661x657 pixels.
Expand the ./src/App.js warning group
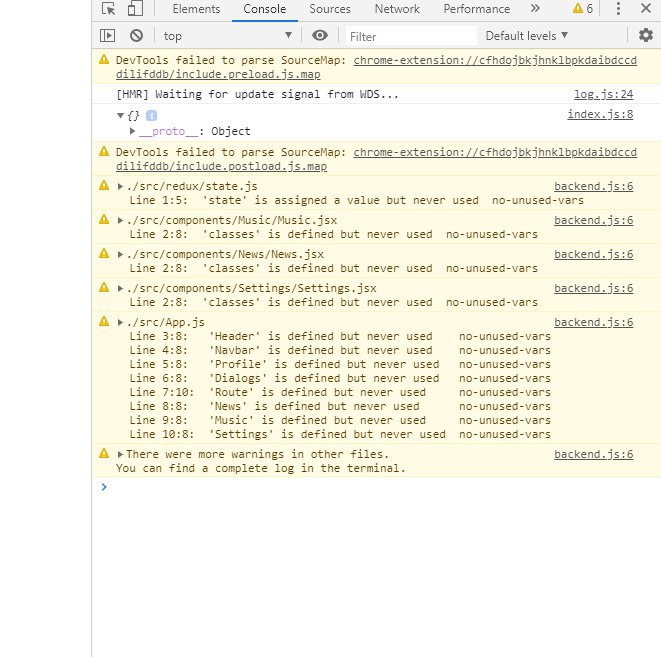pyautogui.click(x=120, y=322)
